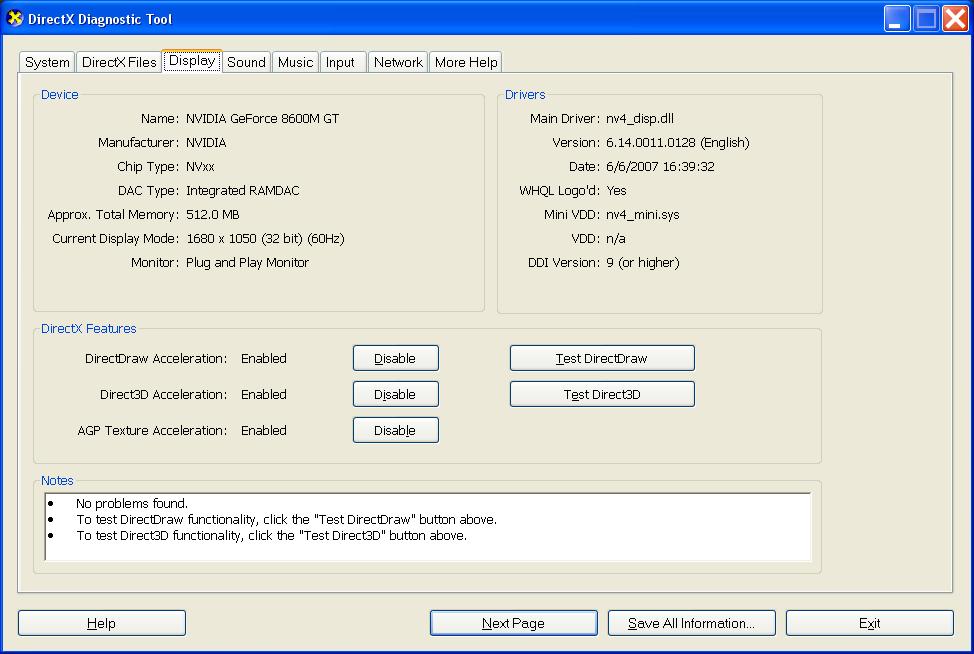Switch to the System tab
This screenshot has height=654, width=974.
(47, 62)
